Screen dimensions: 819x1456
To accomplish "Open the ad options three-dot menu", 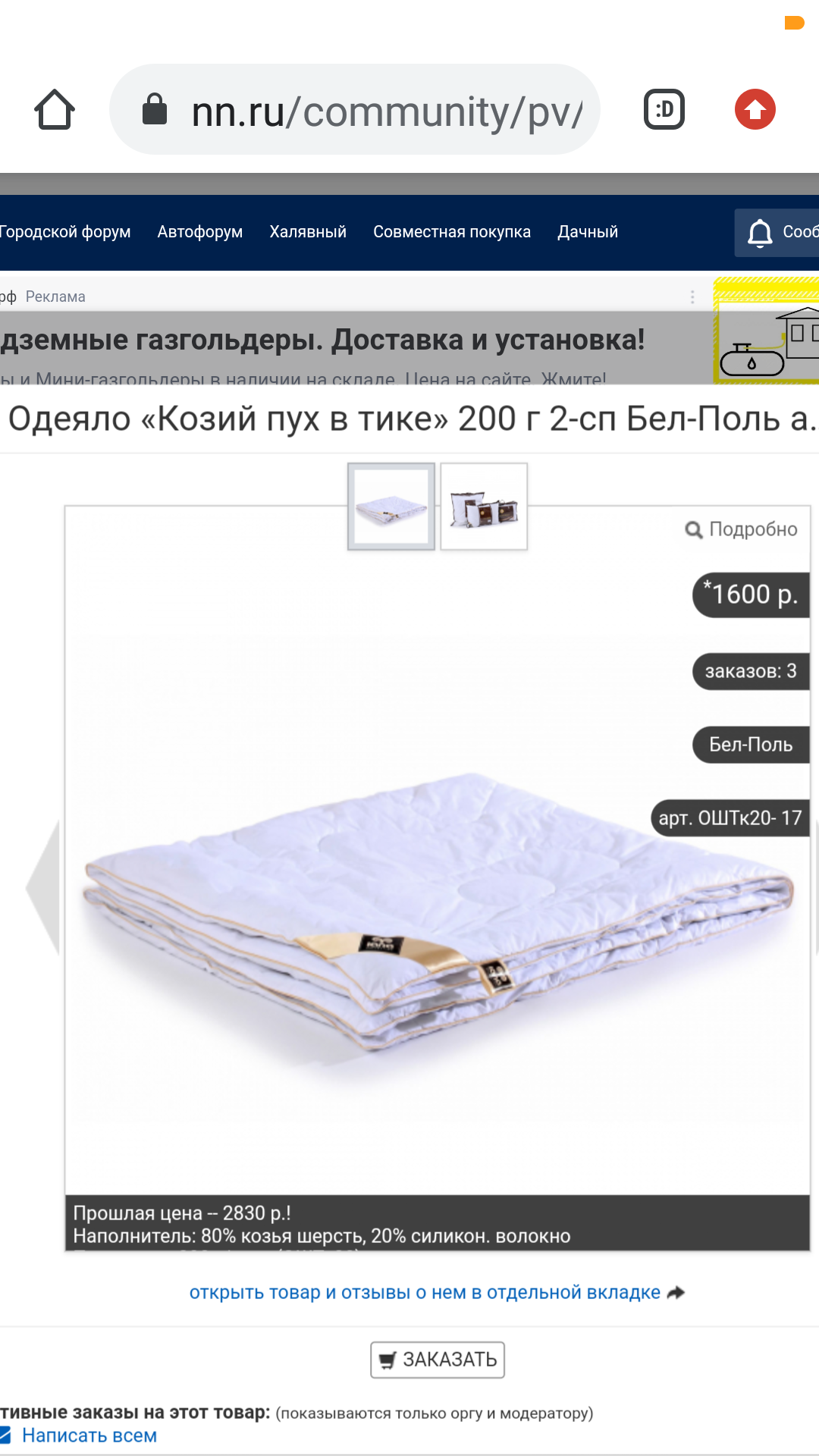I will (692, 297).
